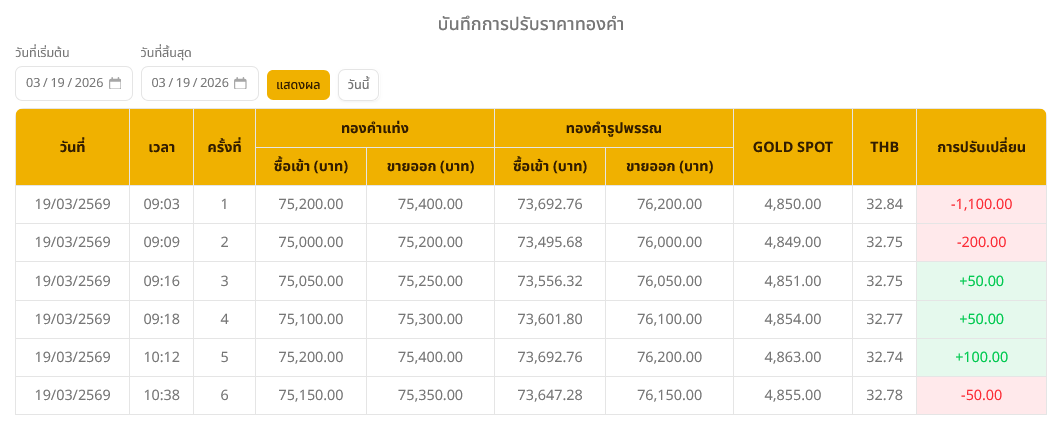Select the -1,100.00 change cell
Image resolution: width=1057 pixels, height=421 pixels.
point(981,204)
